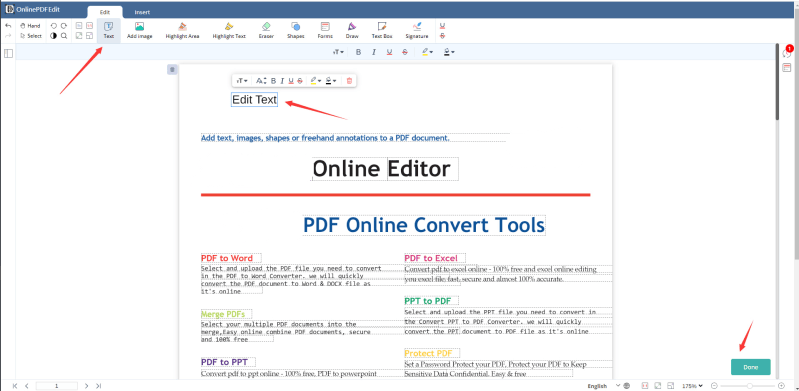The width and height of the screenshot is (799, 391).
Task: Open text color dropdown in floating toolbar
Action: [x=331, y=81]
